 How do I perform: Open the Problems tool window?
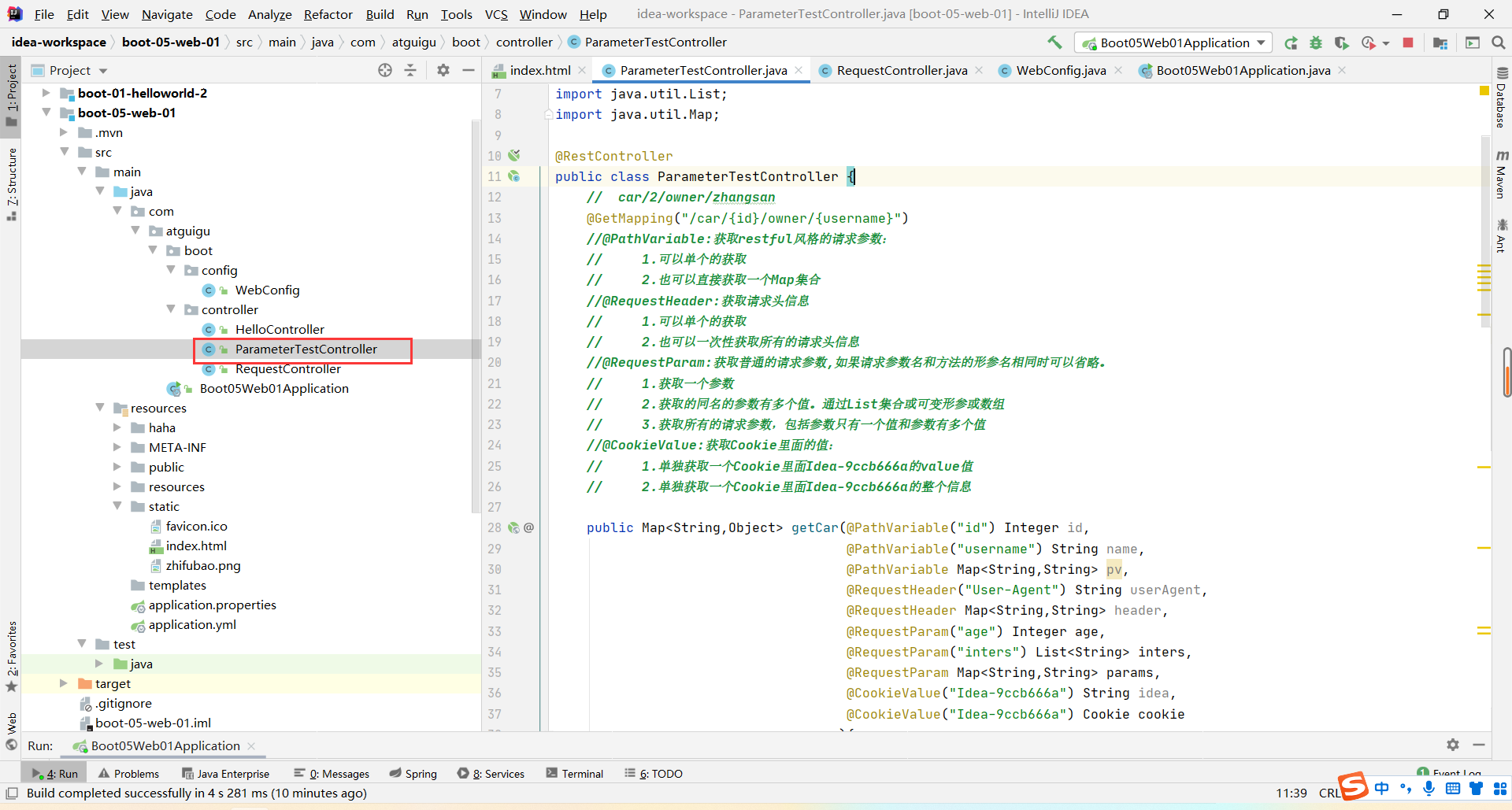click(x=128, y=774)
